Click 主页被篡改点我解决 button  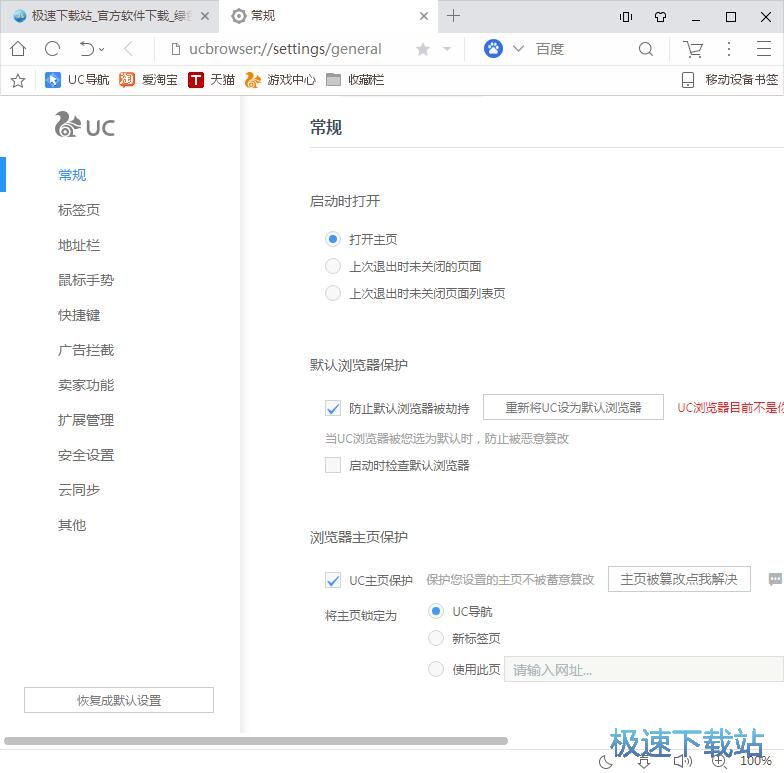(679, 579)
